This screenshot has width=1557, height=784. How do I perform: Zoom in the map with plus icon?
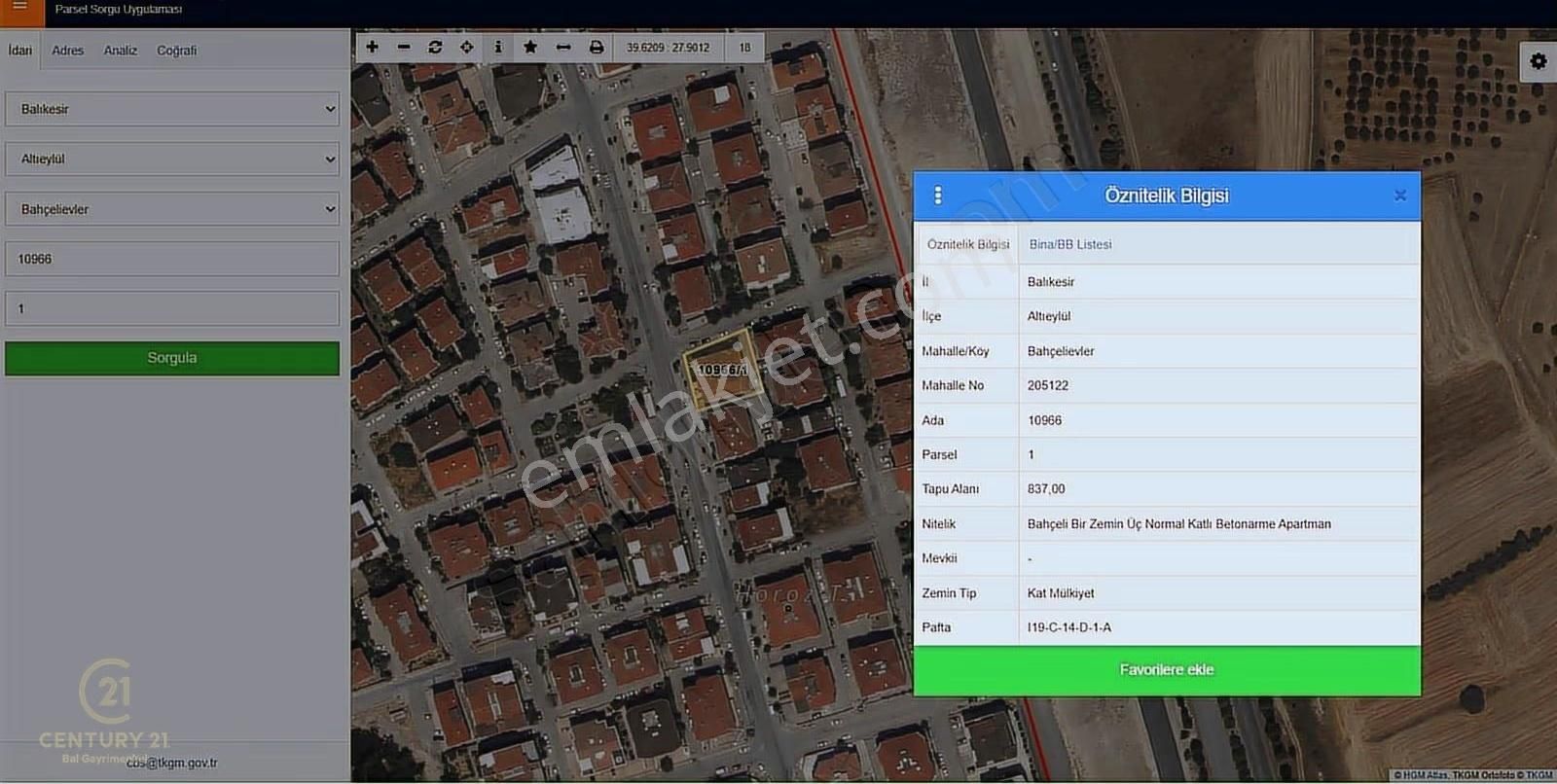372,47
